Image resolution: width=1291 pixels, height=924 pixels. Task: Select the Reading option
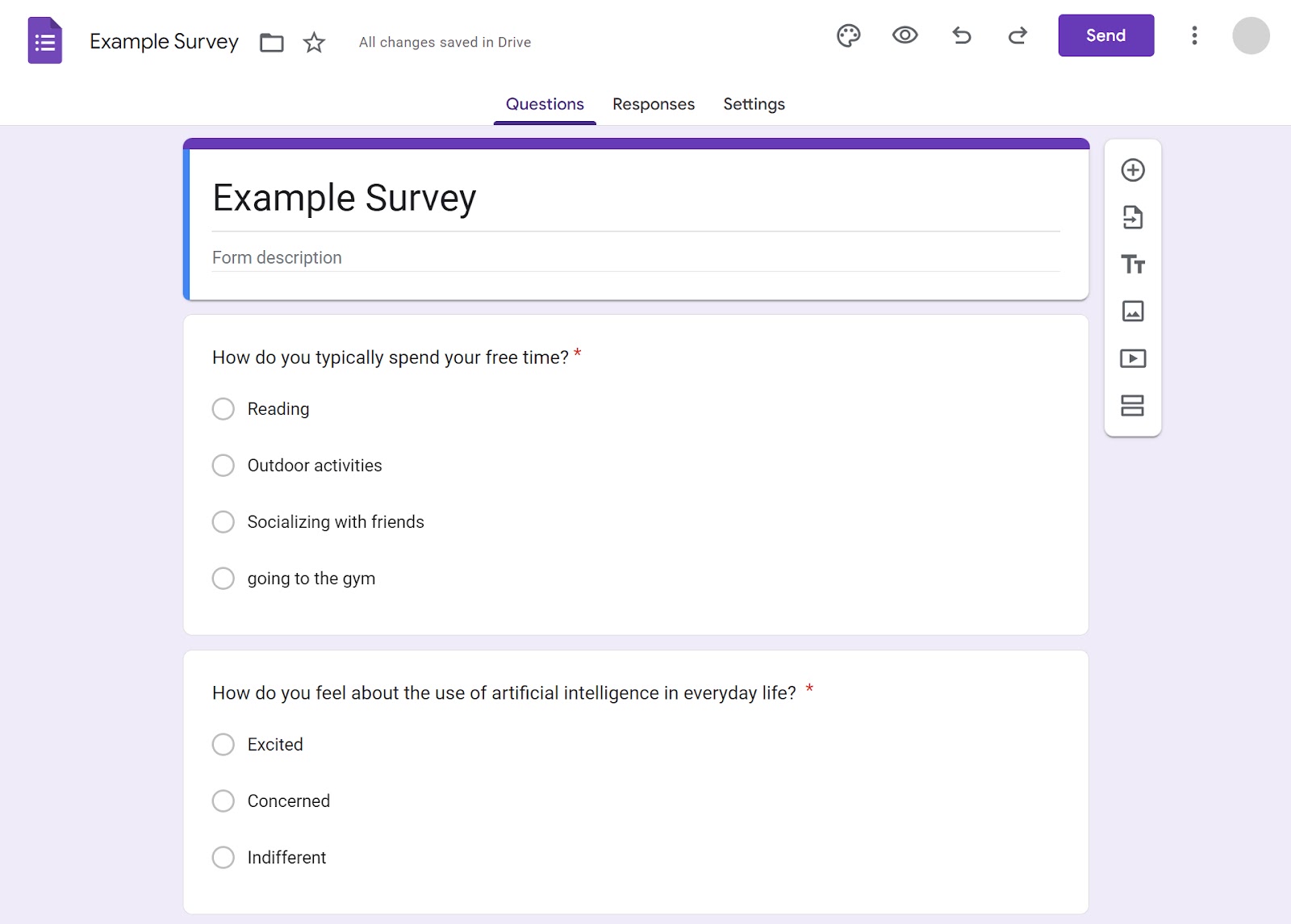point(224,409)
